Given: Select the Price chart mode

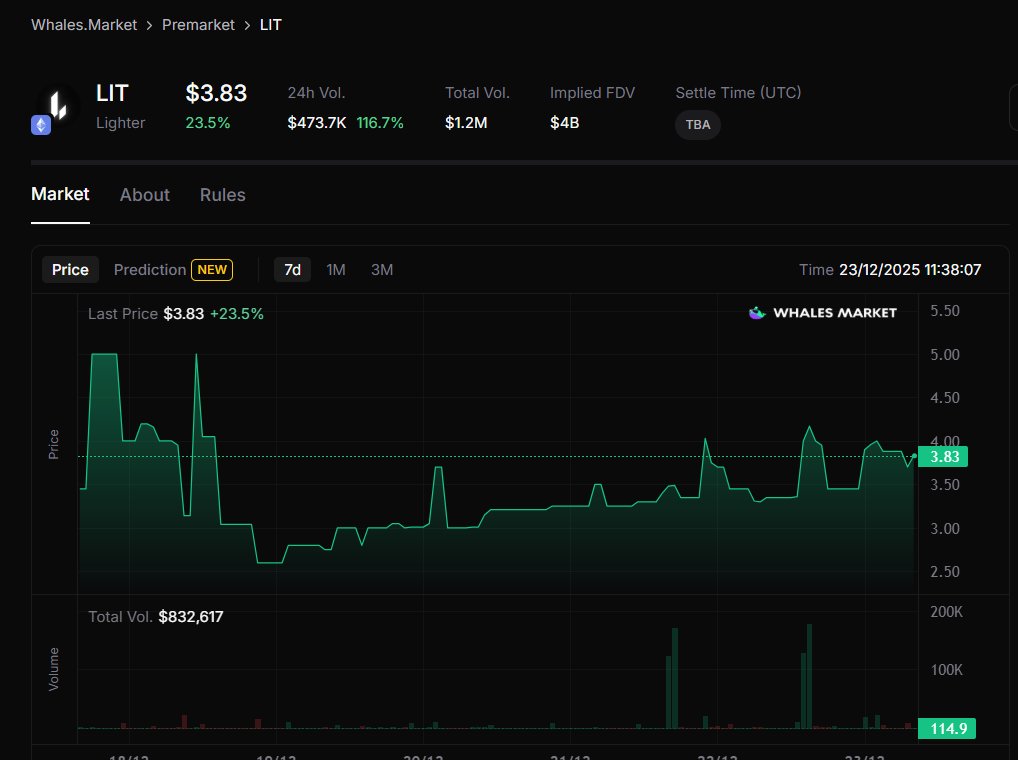Looking at the screenshot, I should coord(70,269).
